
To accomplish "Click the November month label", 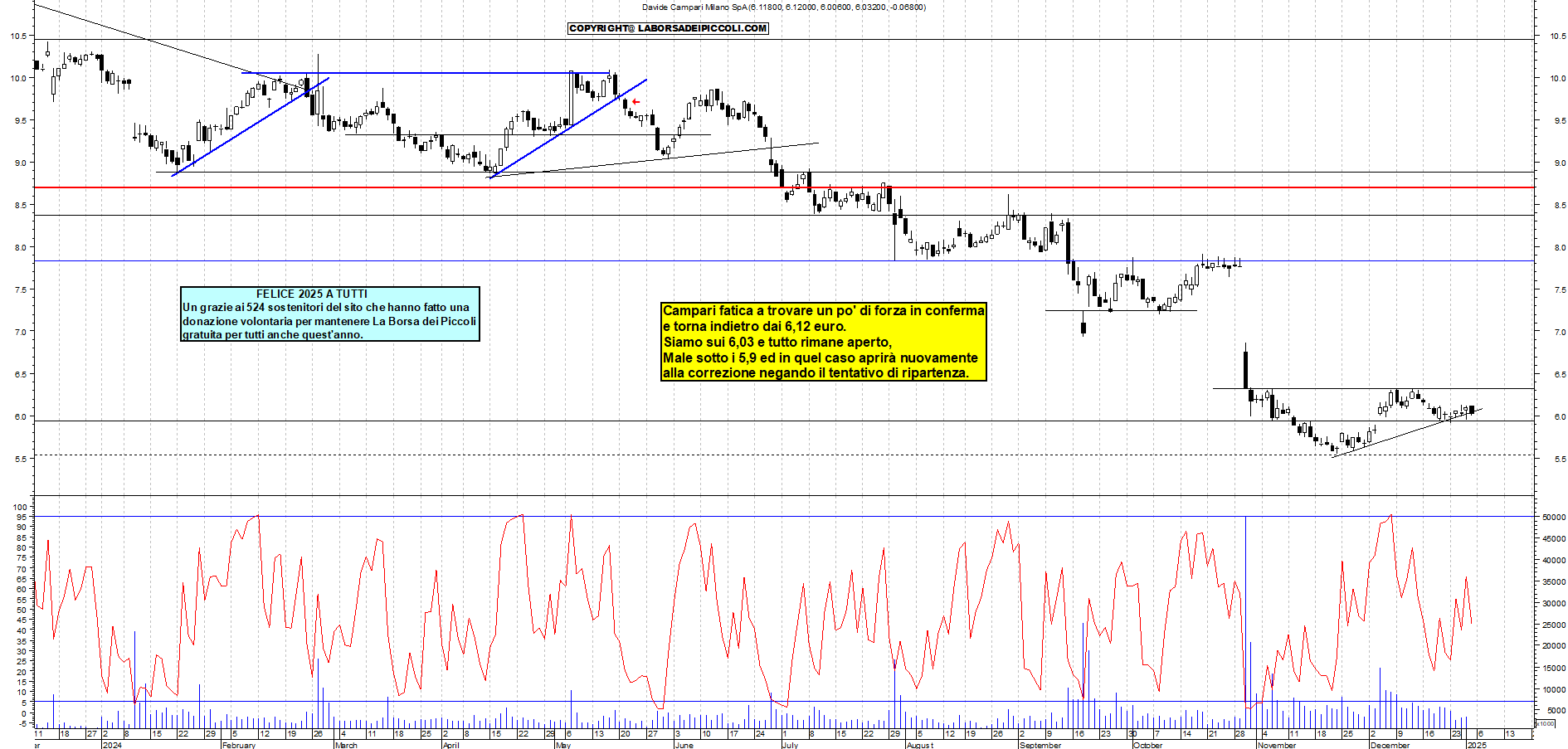I will pyautogui.click(x=1277, y=745).
